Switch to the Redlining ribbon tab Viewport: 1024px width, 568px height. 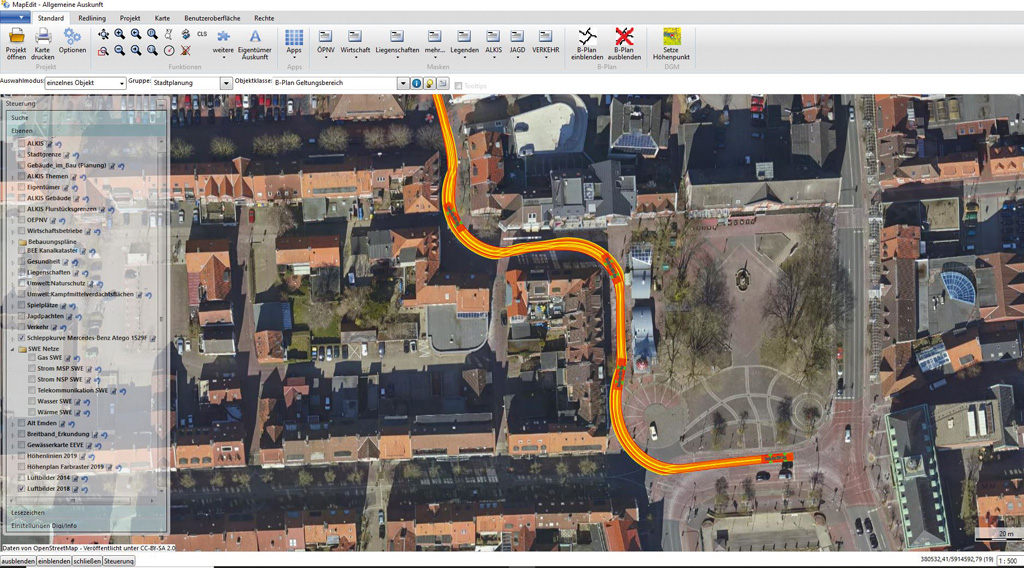pos(92,18)
